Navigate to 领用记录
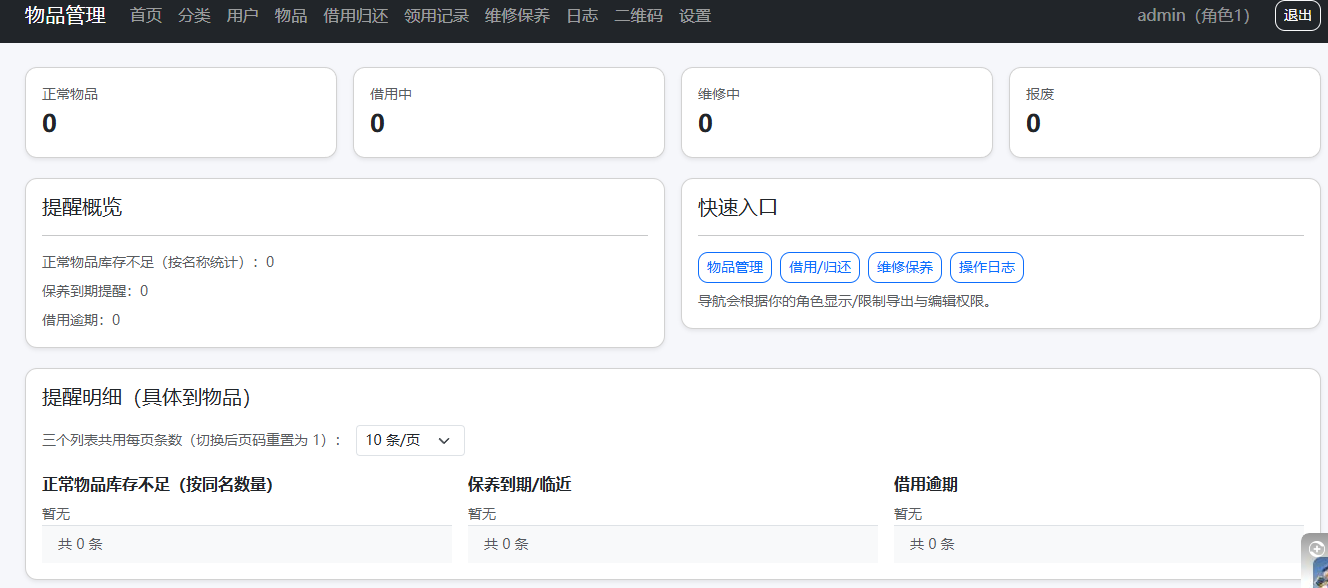 click(x=437, y=16)
